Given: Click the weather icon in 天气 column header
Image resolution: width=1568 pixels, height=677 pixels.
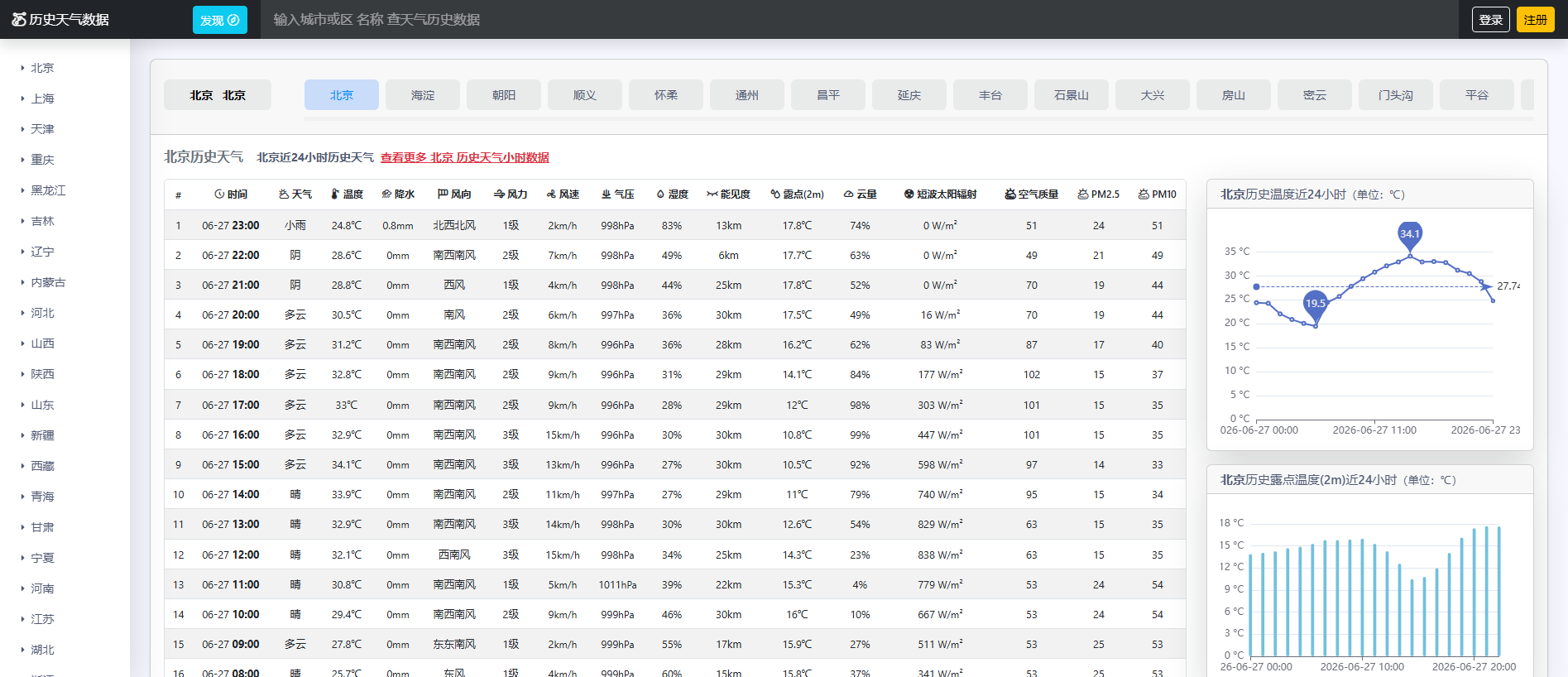Looking at the screenshot, I should [284, 194].
